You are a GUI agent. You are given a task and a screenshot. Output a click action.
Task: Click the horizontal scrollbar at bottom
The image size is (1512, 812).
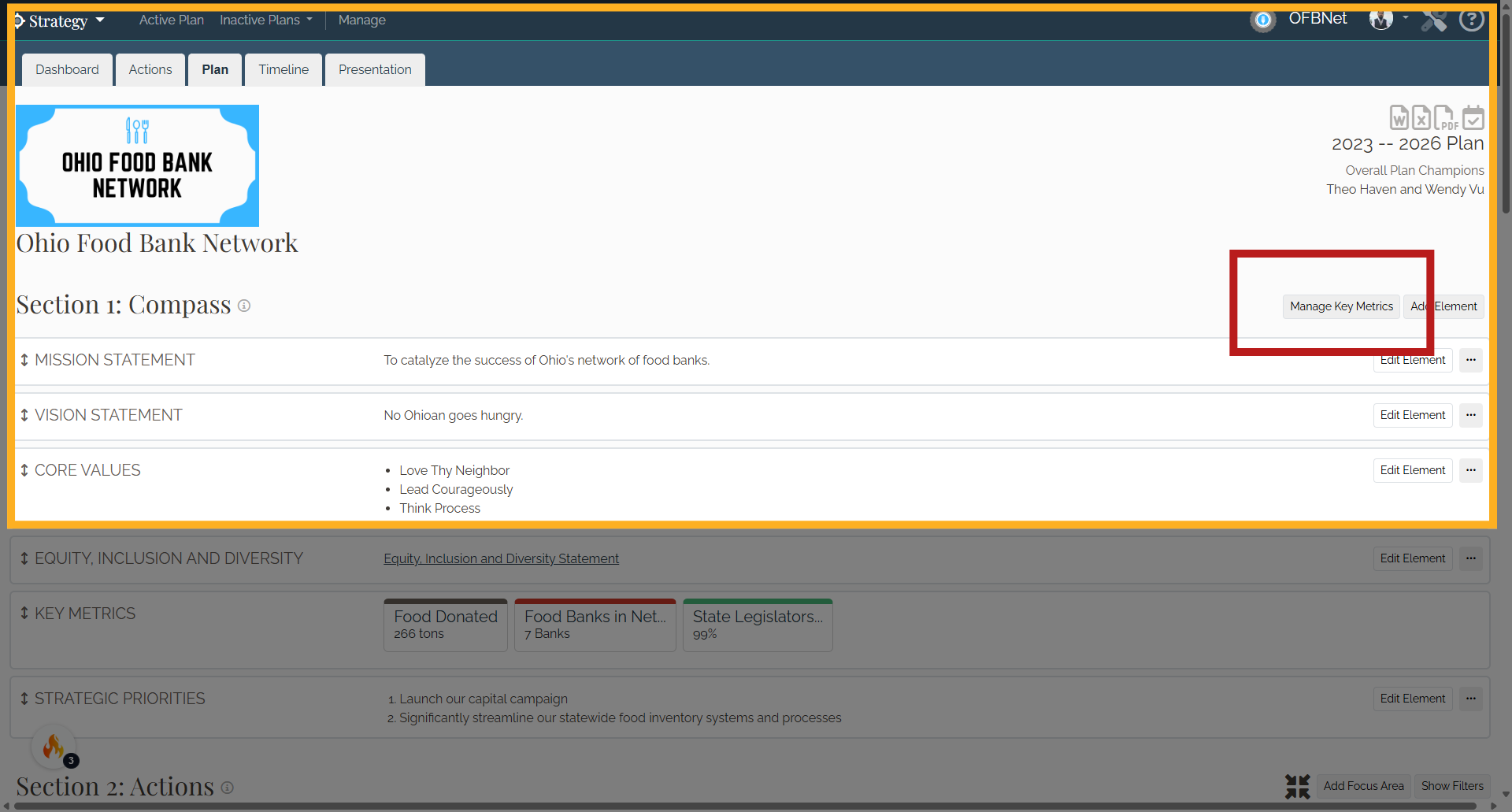[744, 806]
